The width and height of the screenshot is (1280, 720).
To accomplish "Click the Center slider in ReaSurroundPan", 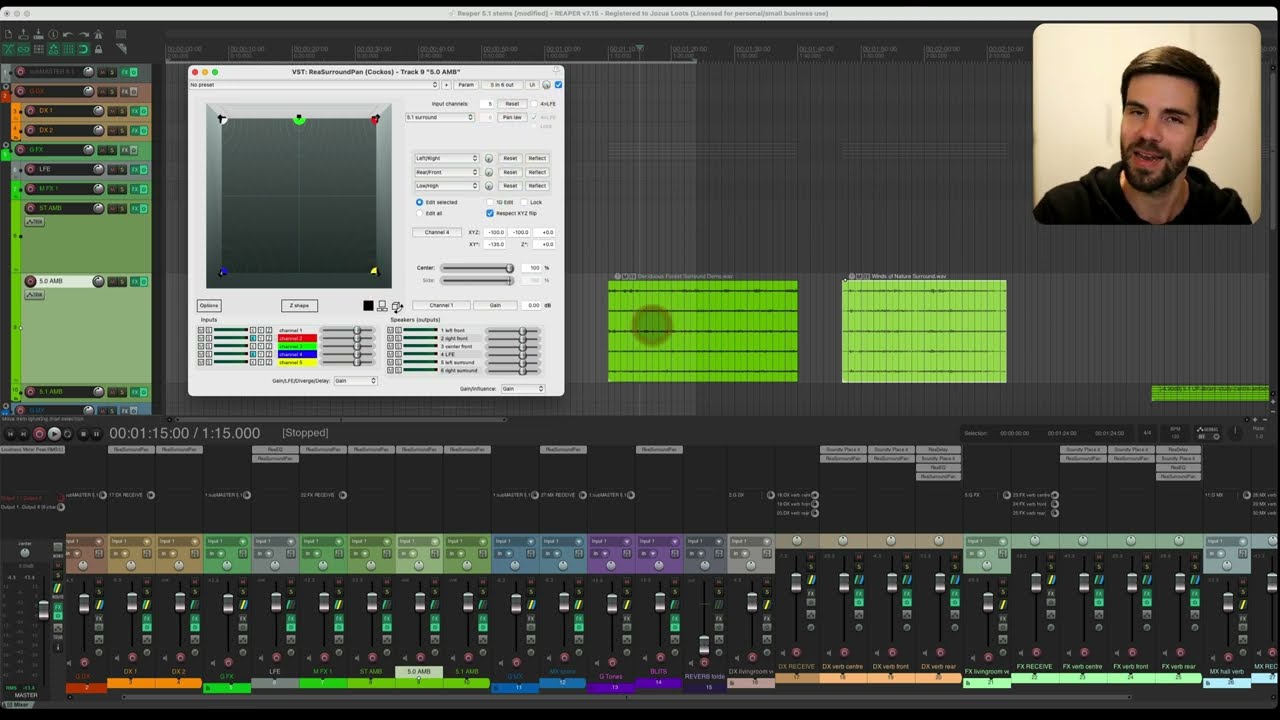I will 478,268.
